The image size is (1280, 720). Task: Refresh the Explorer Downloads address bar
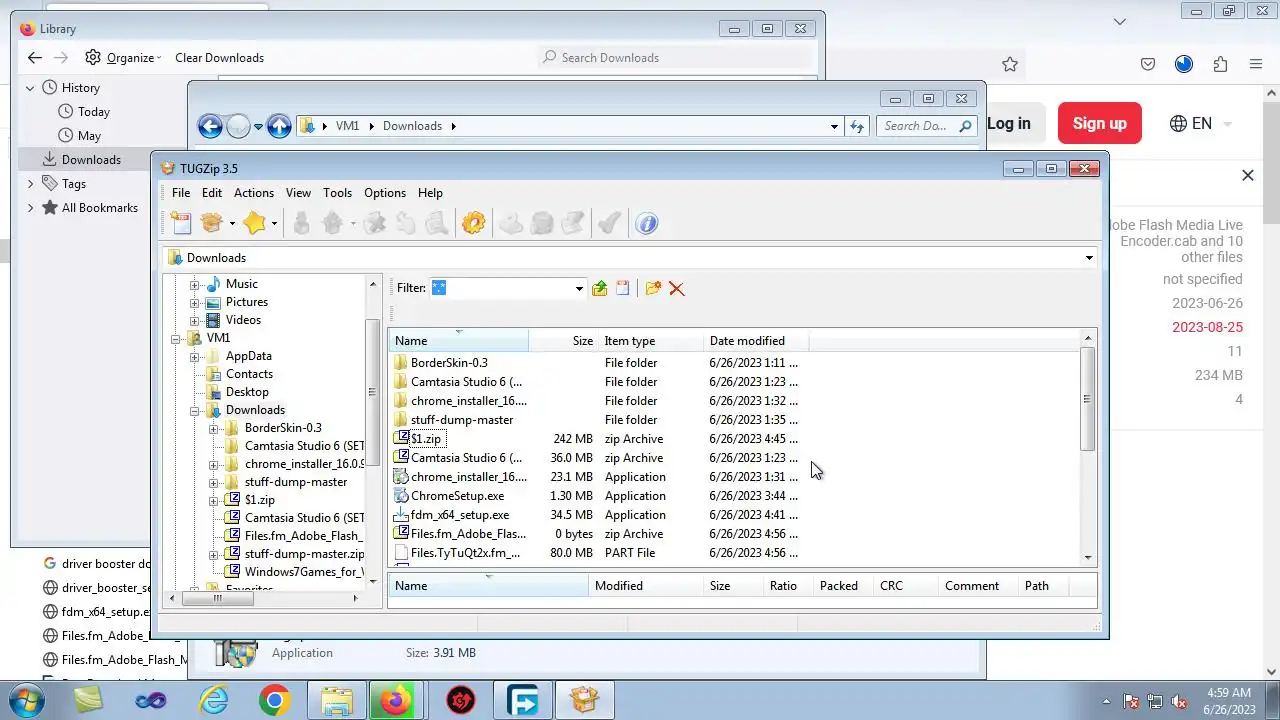click(x=857, y=126)
